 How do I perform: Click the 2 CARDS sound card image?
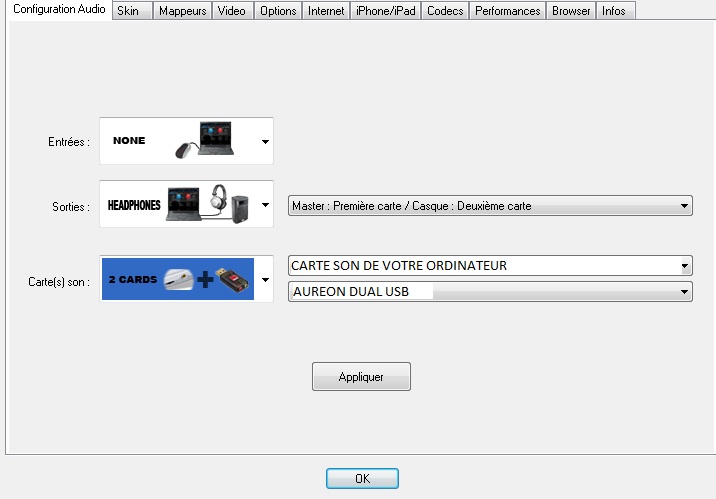click(178, 279)
